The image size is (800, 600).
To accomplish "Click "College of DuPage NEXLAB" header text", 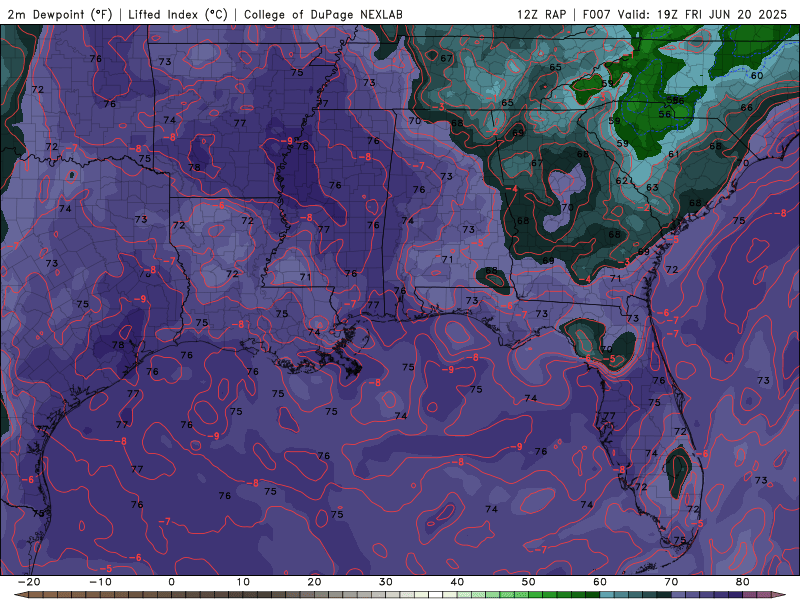I will click(323, 14).
